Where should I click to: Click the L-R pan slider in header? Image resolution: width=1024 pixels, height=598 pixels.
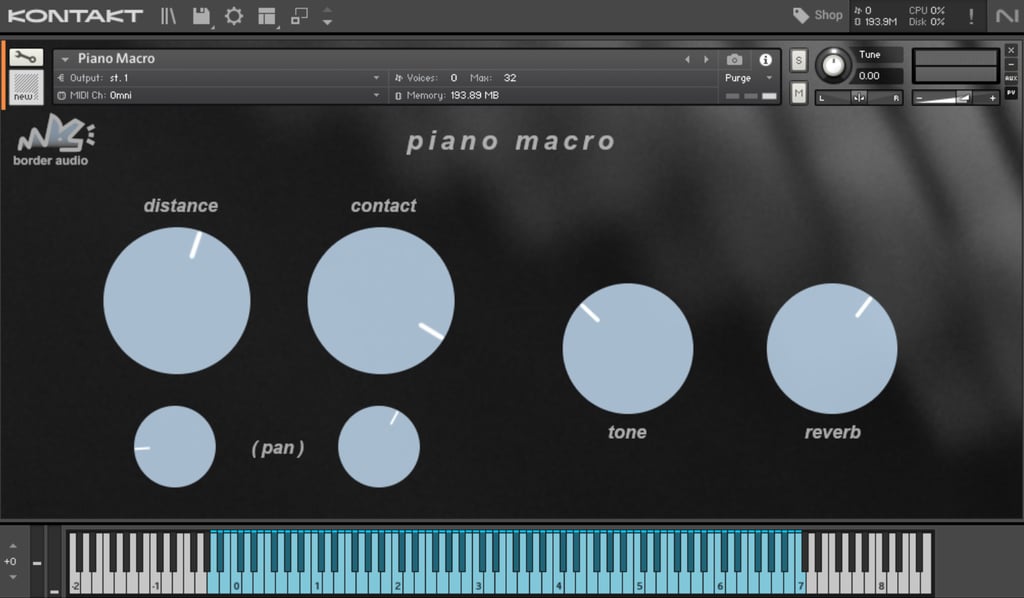(859, 98)
